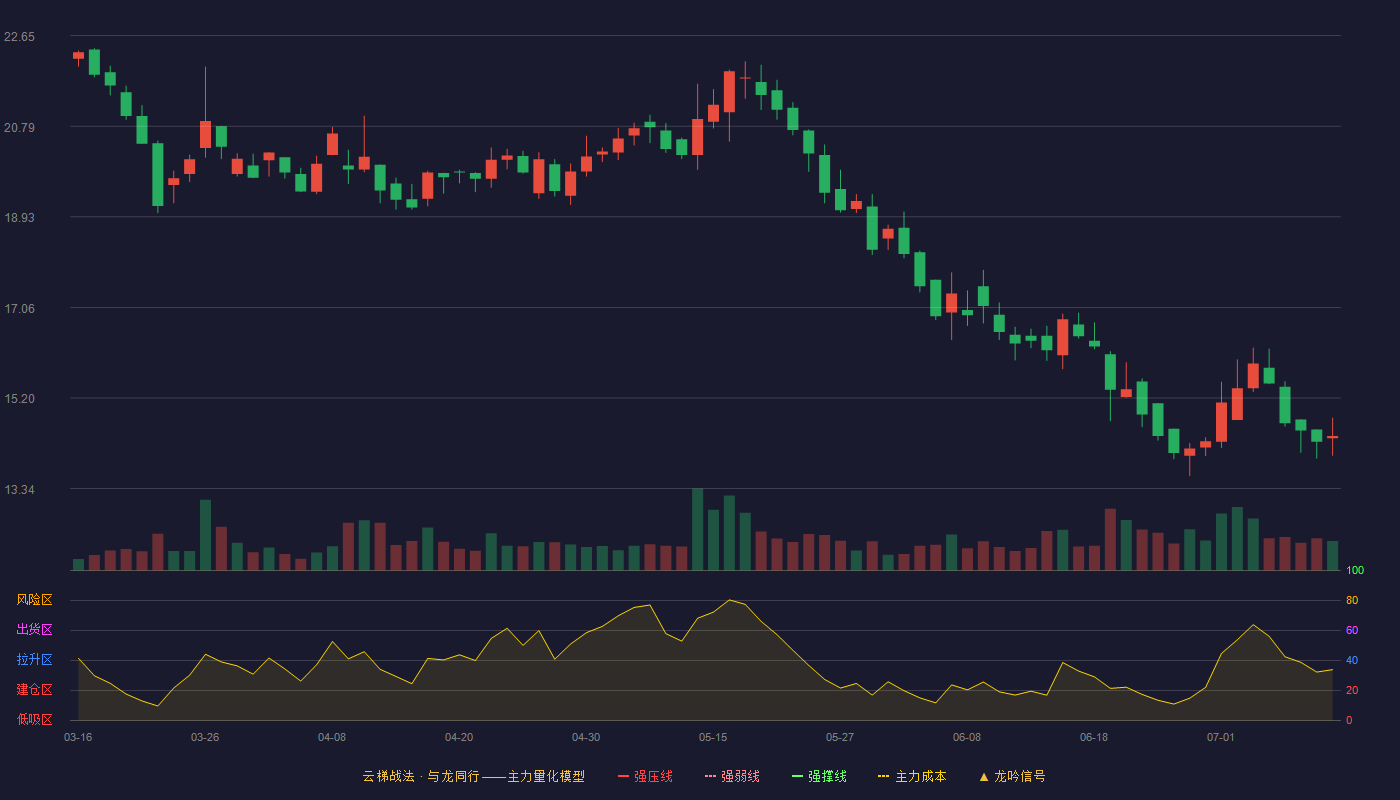Select the 出货区 zone label

[x=34, y=630]
